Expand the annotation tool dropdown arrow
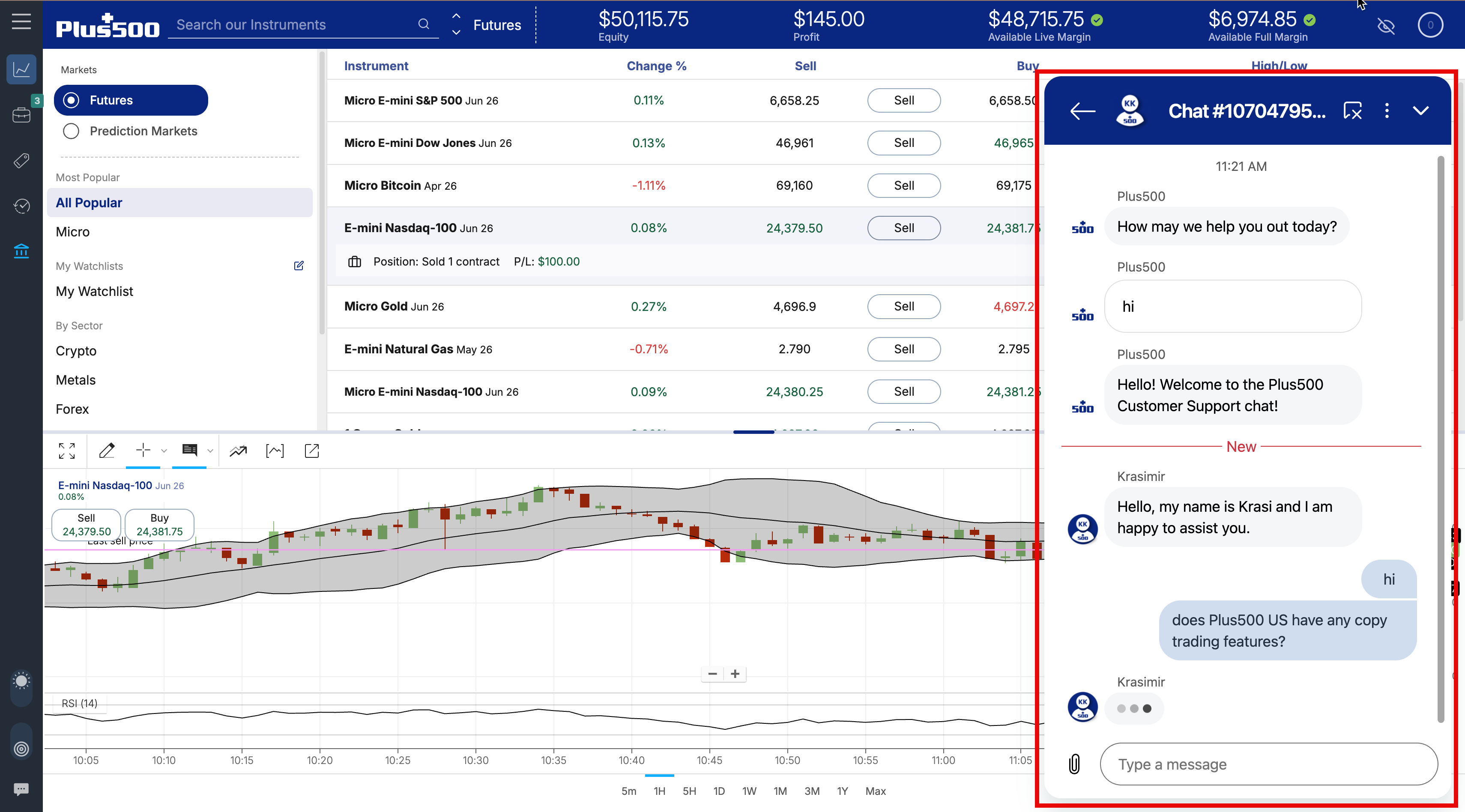The image size is (1465, 812). click(x=210, y=451)
